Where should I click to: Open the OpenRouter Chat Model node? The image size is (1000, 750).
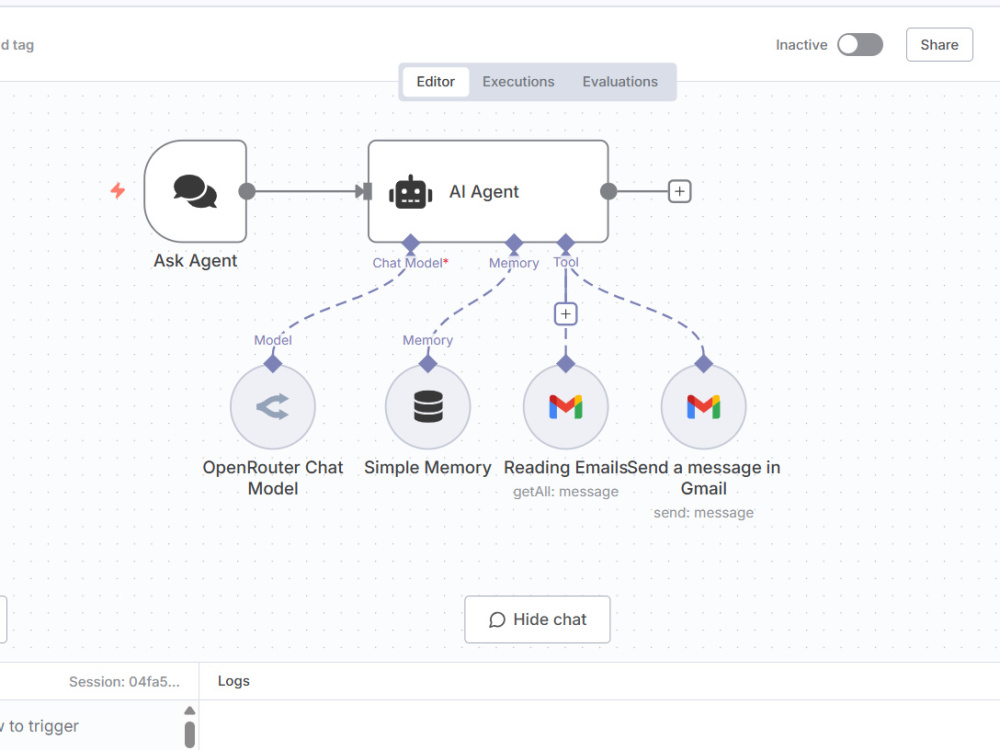click(273, 407)
